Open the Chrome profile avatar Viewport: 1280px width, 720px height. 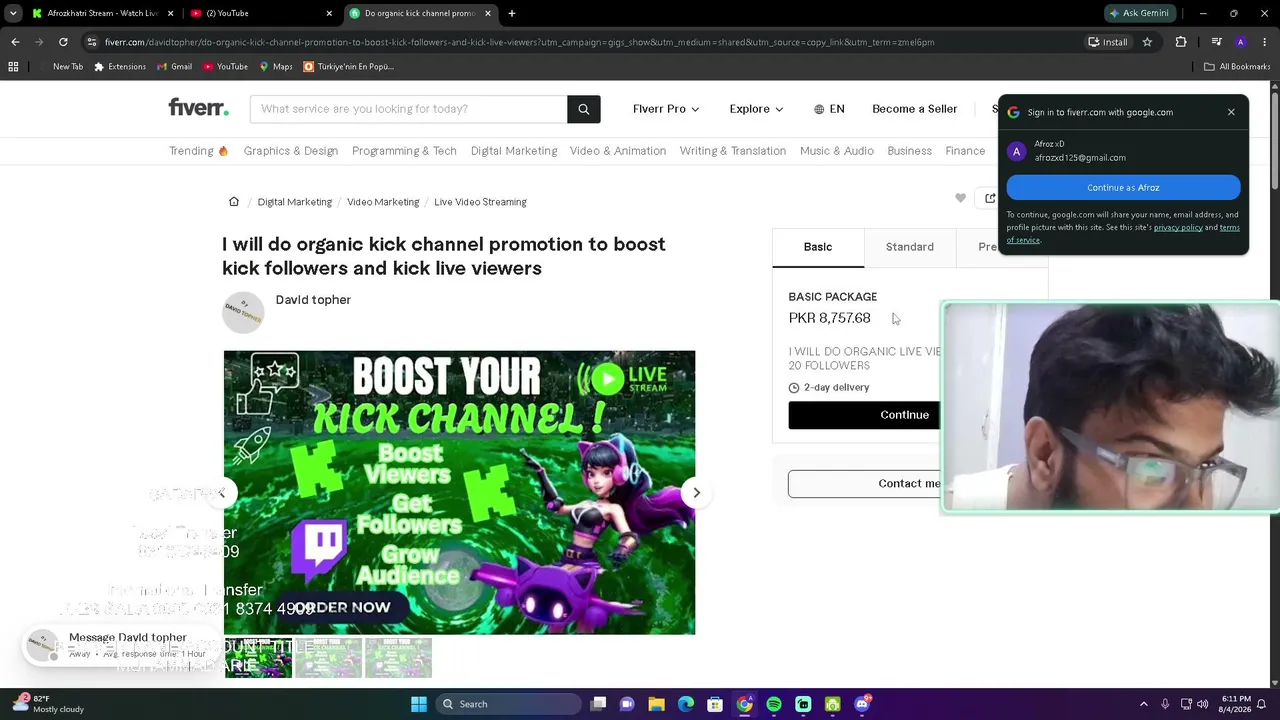(1240, 42)
